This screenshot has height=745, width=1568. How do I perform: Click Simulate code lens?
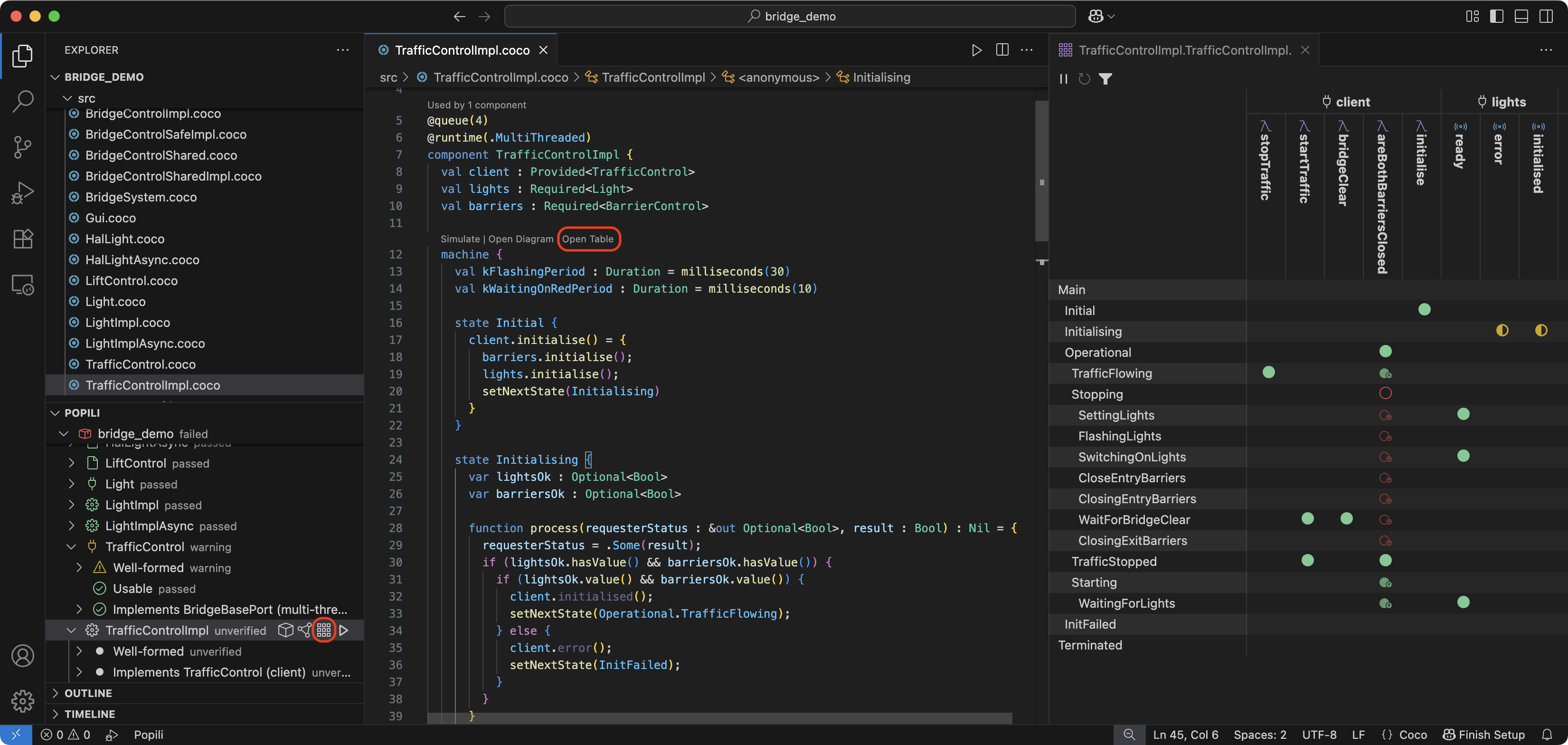point(460,239)
